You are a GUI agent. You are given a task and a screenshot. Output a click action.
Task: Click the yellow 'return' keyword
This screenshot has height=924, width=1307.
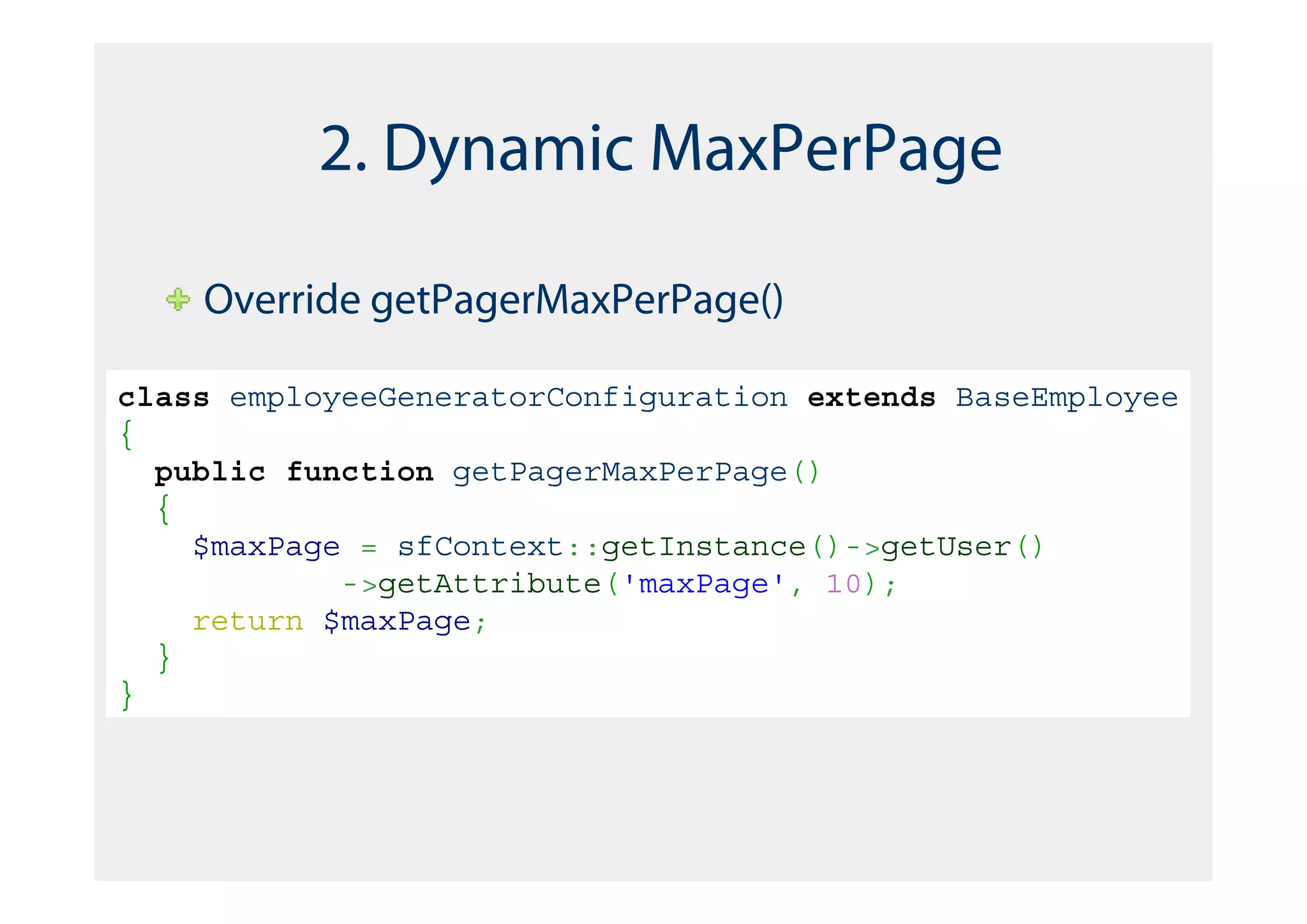pyautogui.click(x=248, y=622)
